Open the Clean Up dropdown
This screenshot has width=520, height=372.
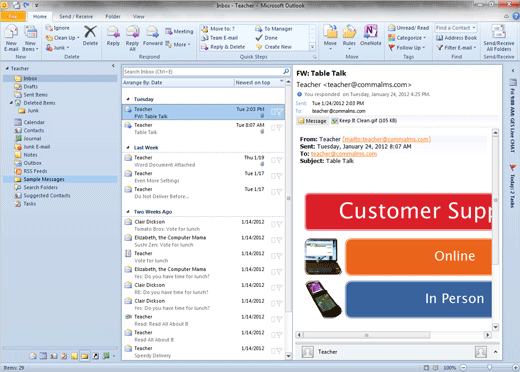coord(63,38)
